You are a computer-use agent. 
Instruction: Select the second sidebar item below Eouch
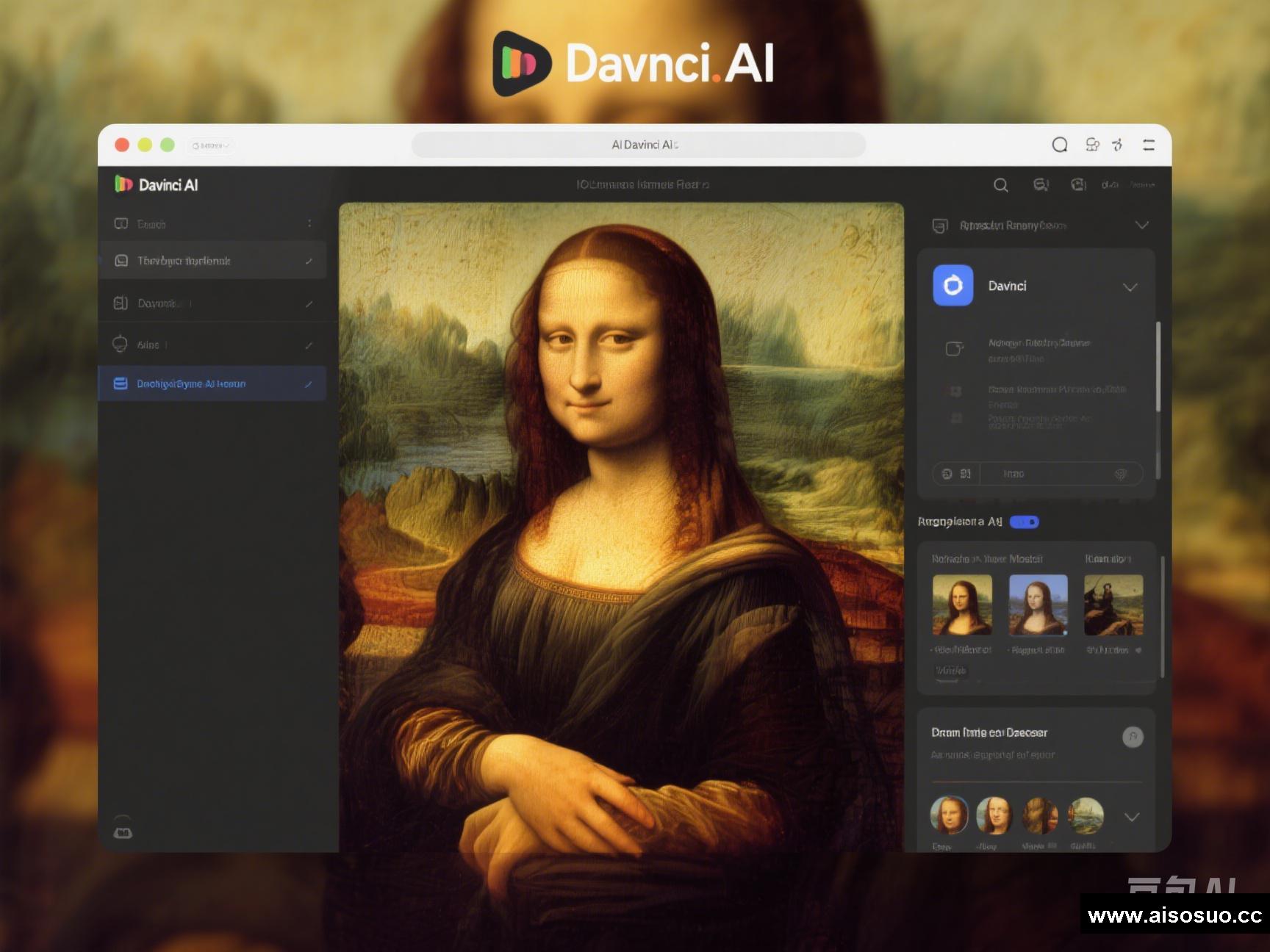point(212,261)
